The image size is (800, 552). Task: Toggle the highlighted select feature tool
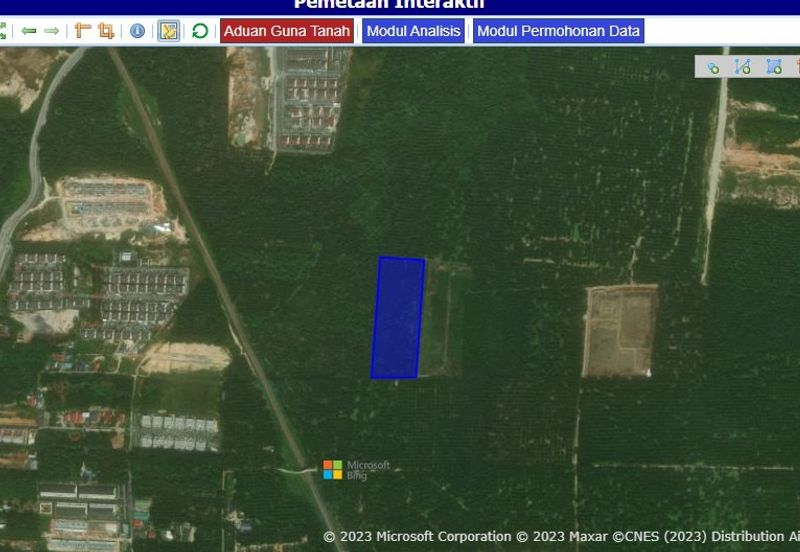pyautogui.click(x=169, y=31)
